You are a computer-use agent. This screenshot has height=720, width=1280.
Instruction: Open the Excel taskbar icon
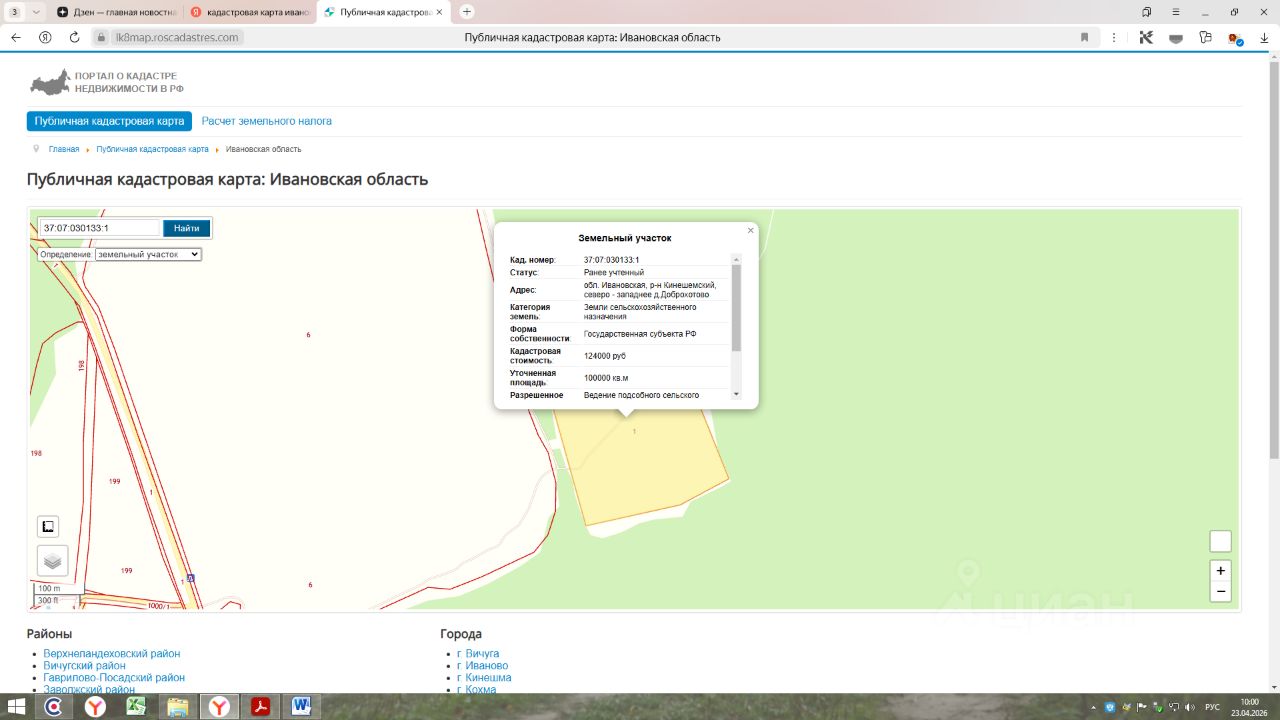(136, 707)
